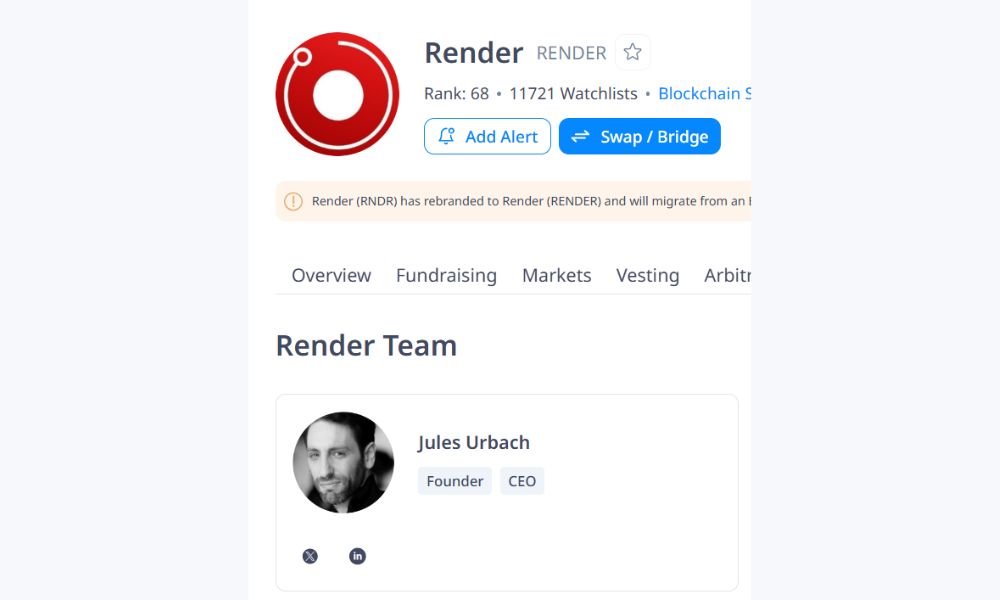Click the warning icon in the rebrand notice
This screenshot has width=1000, height=600.
tap(293, 201)
